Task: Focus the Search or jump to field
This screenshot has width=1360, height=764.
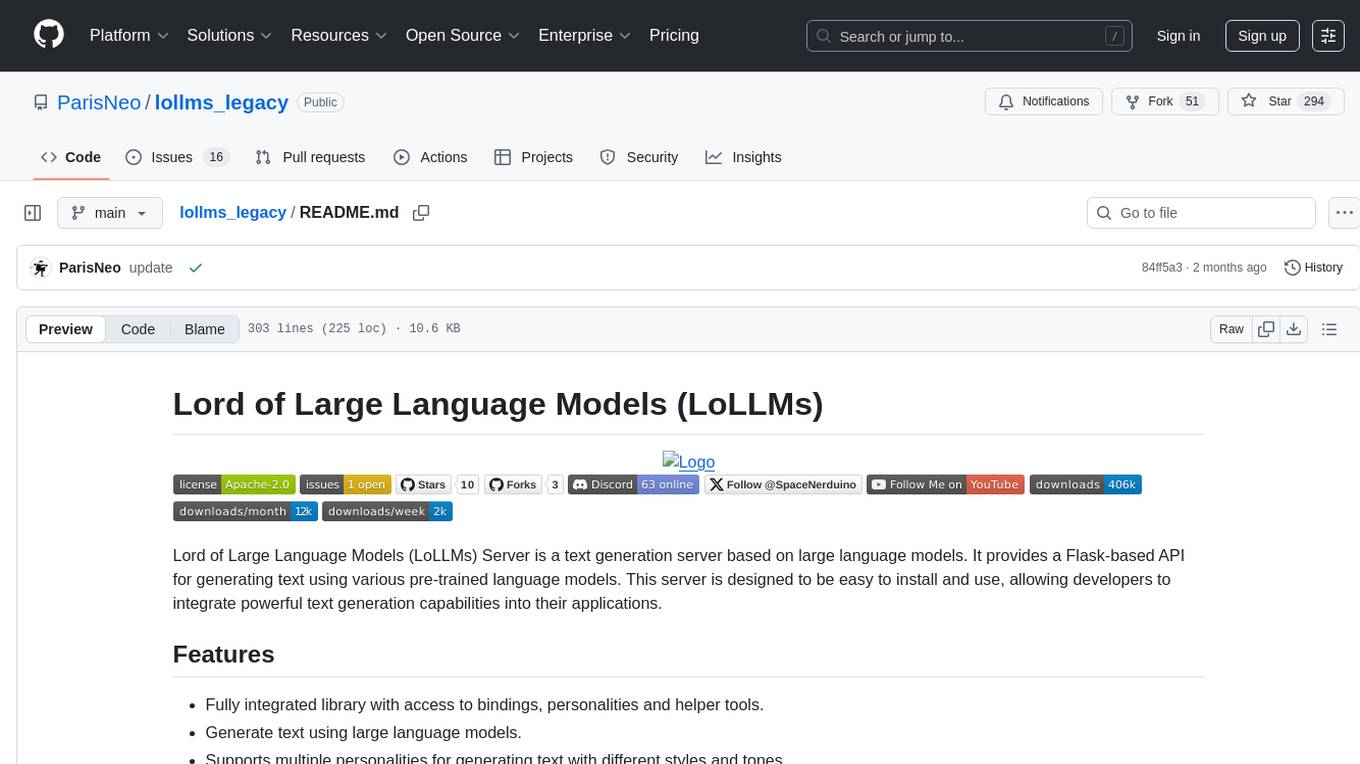Action: [970, 36]
